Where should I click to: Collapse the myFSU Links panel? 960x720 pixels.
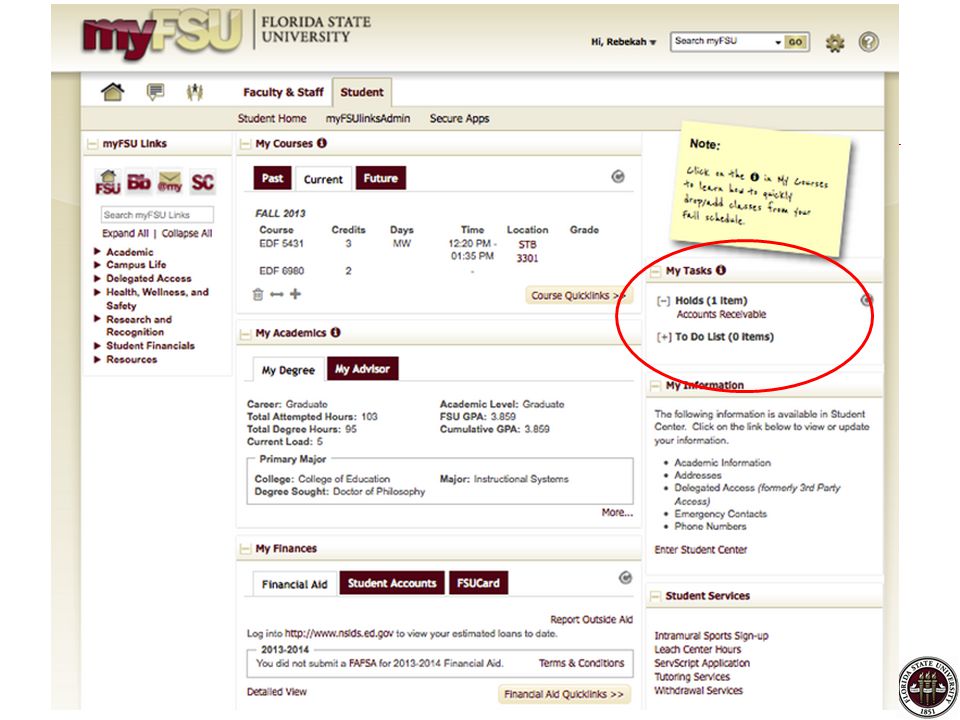pyautogui.click(x=92, y=144)
